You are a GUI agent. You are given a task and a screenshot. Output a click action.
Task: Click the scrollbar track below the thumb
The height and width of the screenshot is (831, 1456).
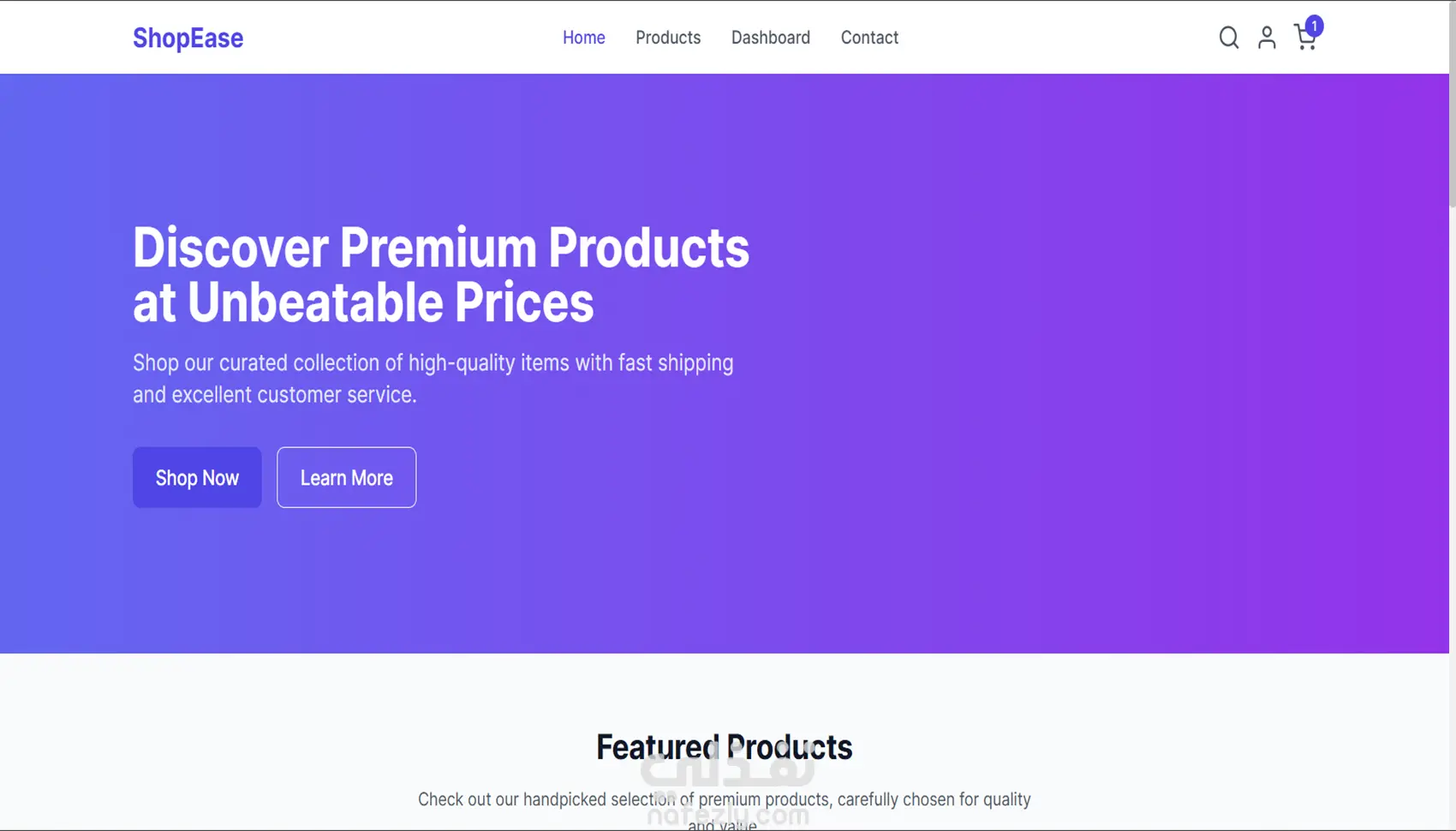coord(1452,514)
